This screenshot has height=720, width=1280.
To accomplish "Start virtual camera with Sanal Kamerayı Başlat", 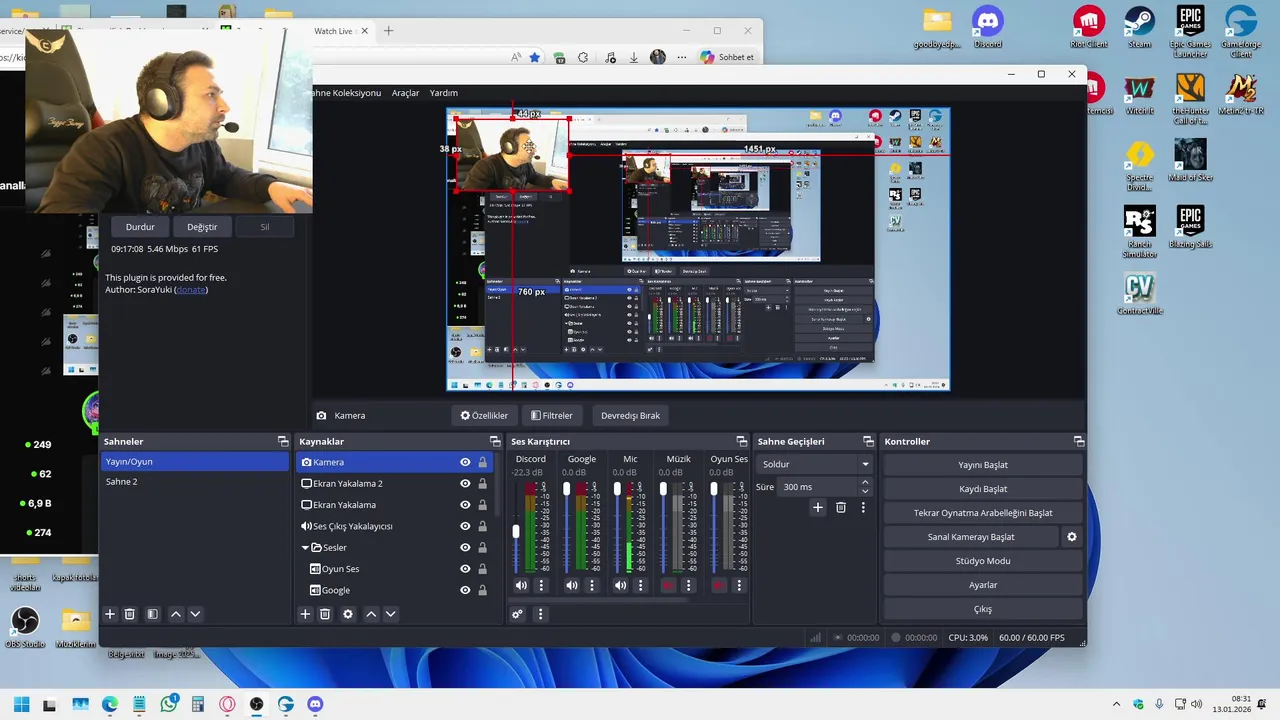I will click(971, 537).
